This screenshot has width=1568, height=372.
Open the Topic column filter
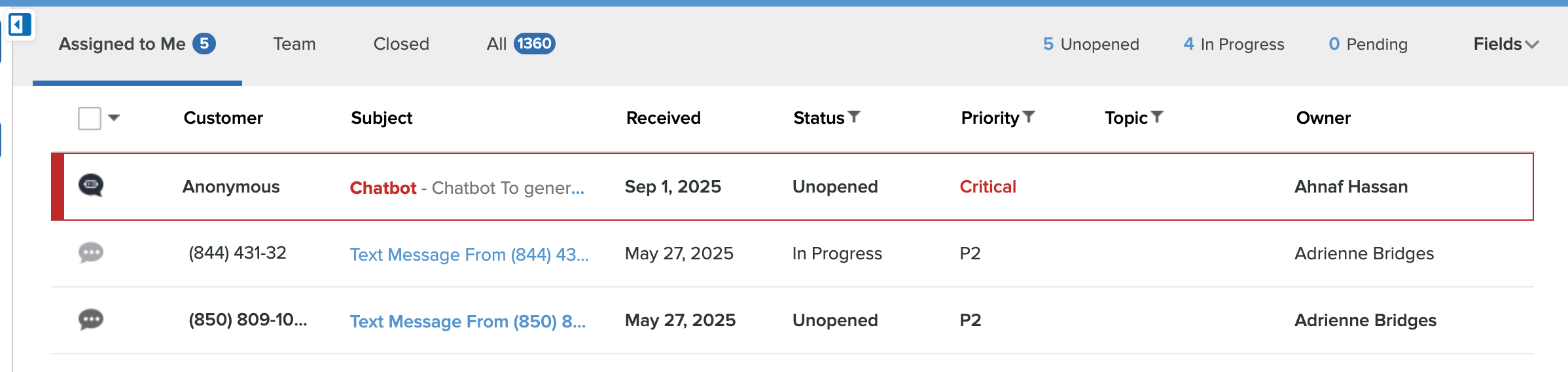(x=1157, y=117)
